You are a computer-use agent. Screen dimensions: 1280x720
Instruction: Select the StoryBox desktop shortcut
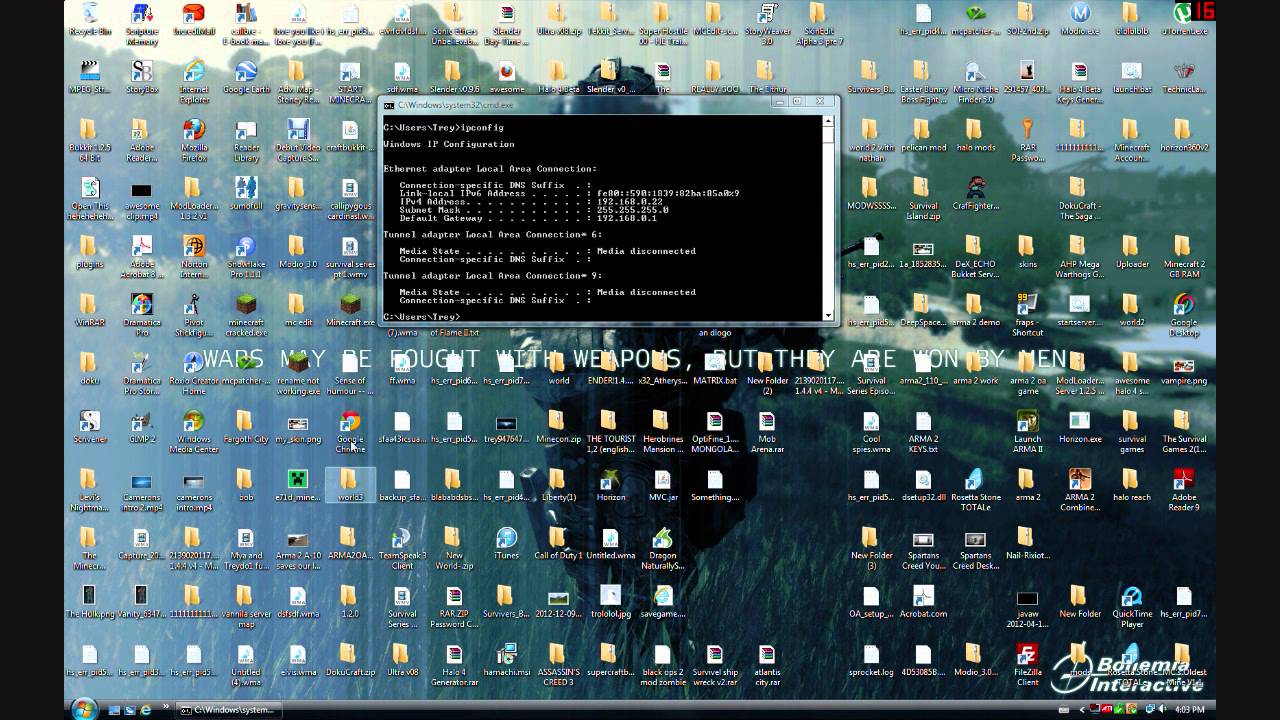pyautogui.click(x=142, y=77)
